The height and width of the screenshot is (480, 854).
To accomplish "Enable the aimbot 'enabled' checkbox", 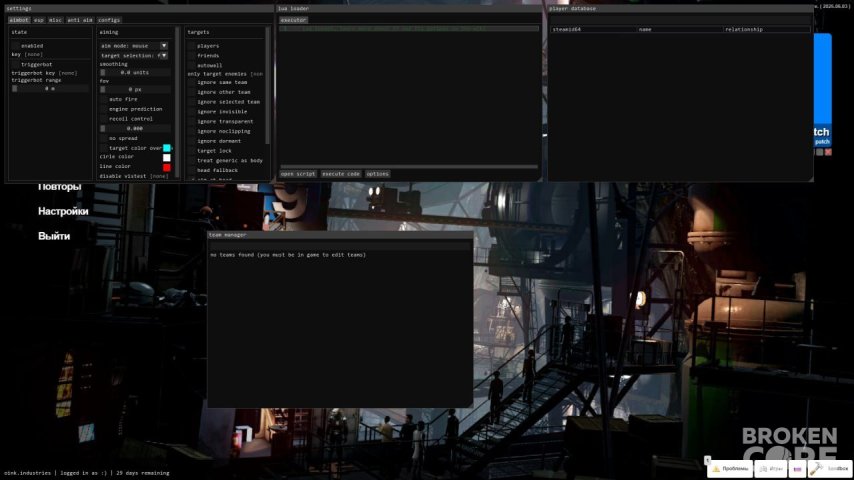I will point(16,46).
